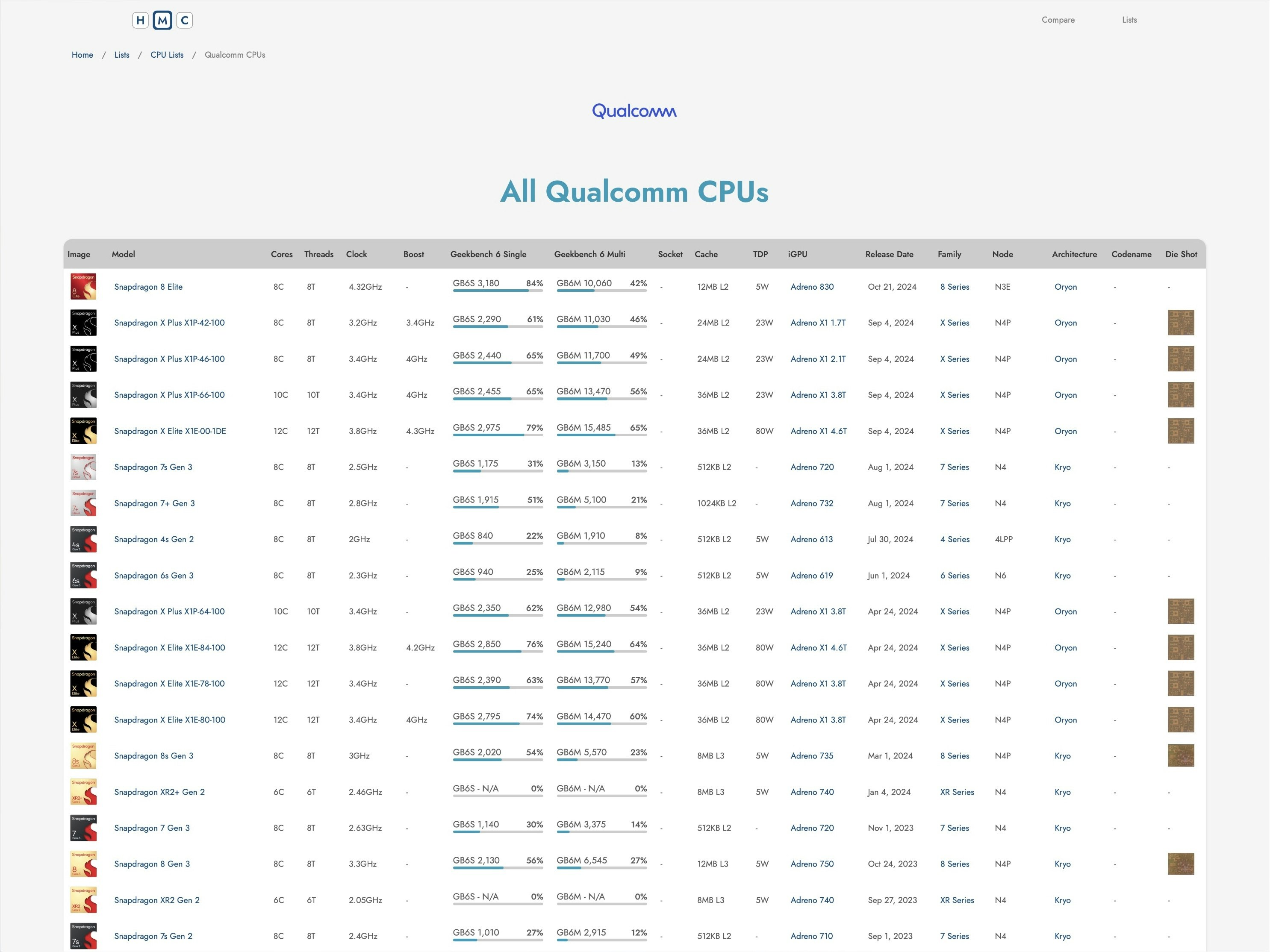Open Snapdragon XR2+ Gen 2 model link
The image size is (1270, 952).
[x=159, y=792]
